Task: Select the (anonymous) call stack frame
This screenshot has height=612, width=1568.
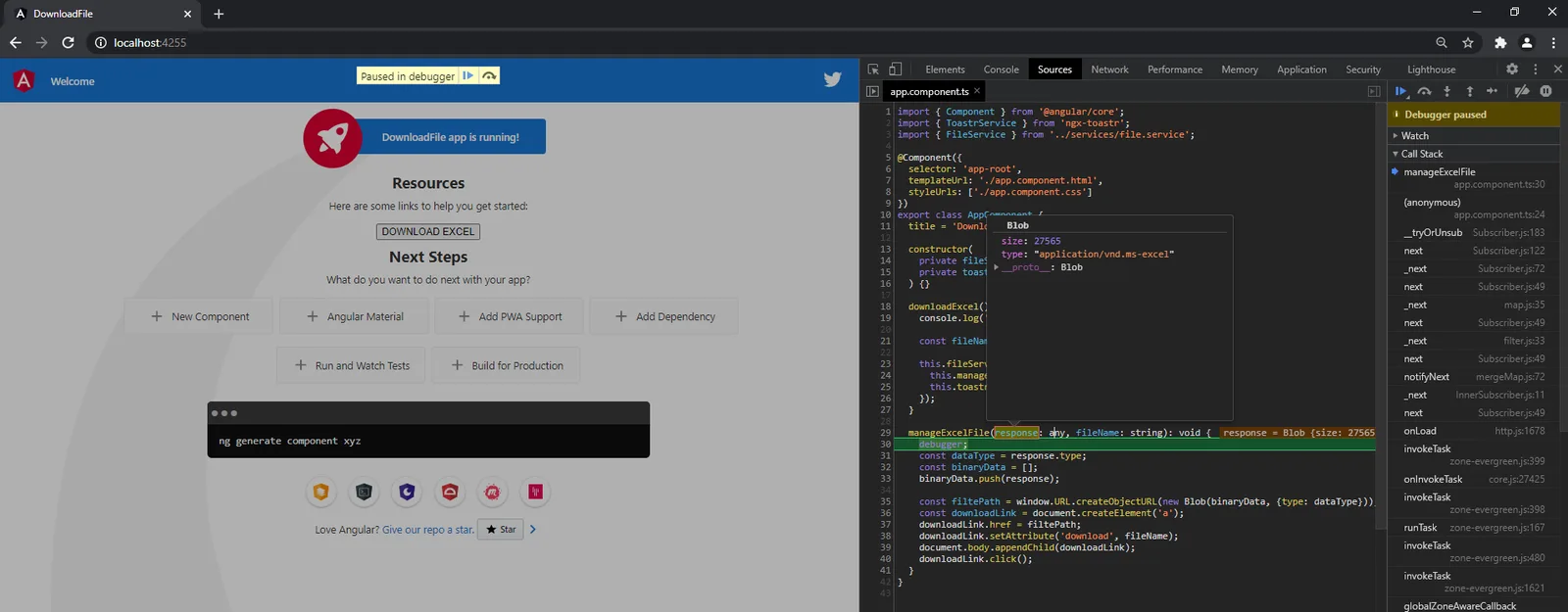Action: pos(1473,208)
